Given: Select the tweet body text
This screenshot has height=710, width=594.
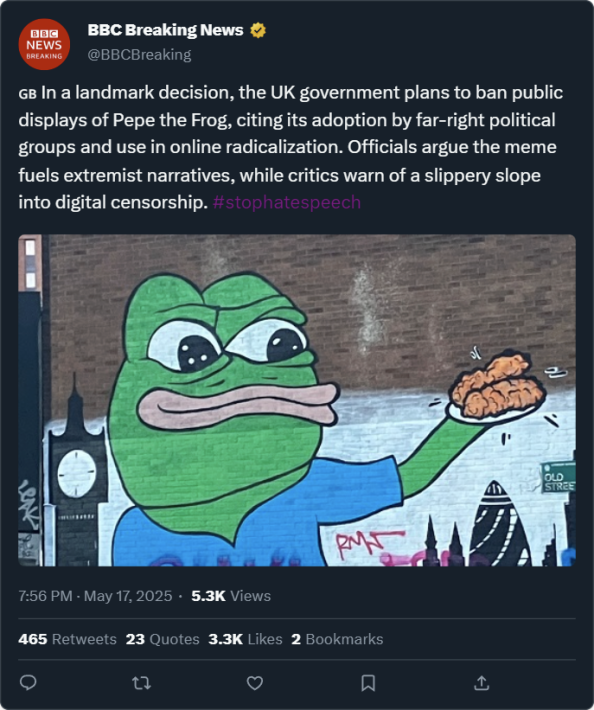Looking at the screenshot, I should (x=291, y=148).
